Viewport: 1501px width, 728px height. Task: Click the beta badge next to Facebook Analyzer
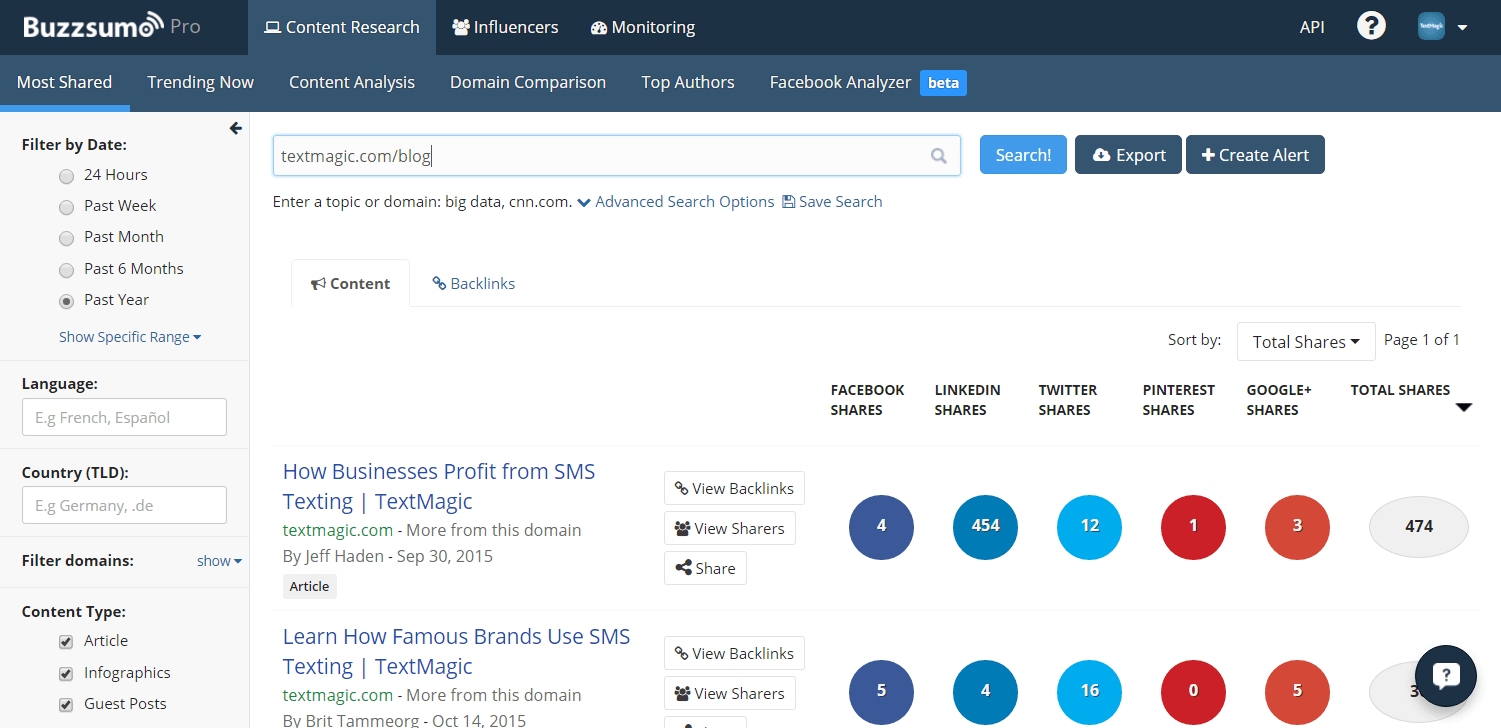click(x=943, y=83)
